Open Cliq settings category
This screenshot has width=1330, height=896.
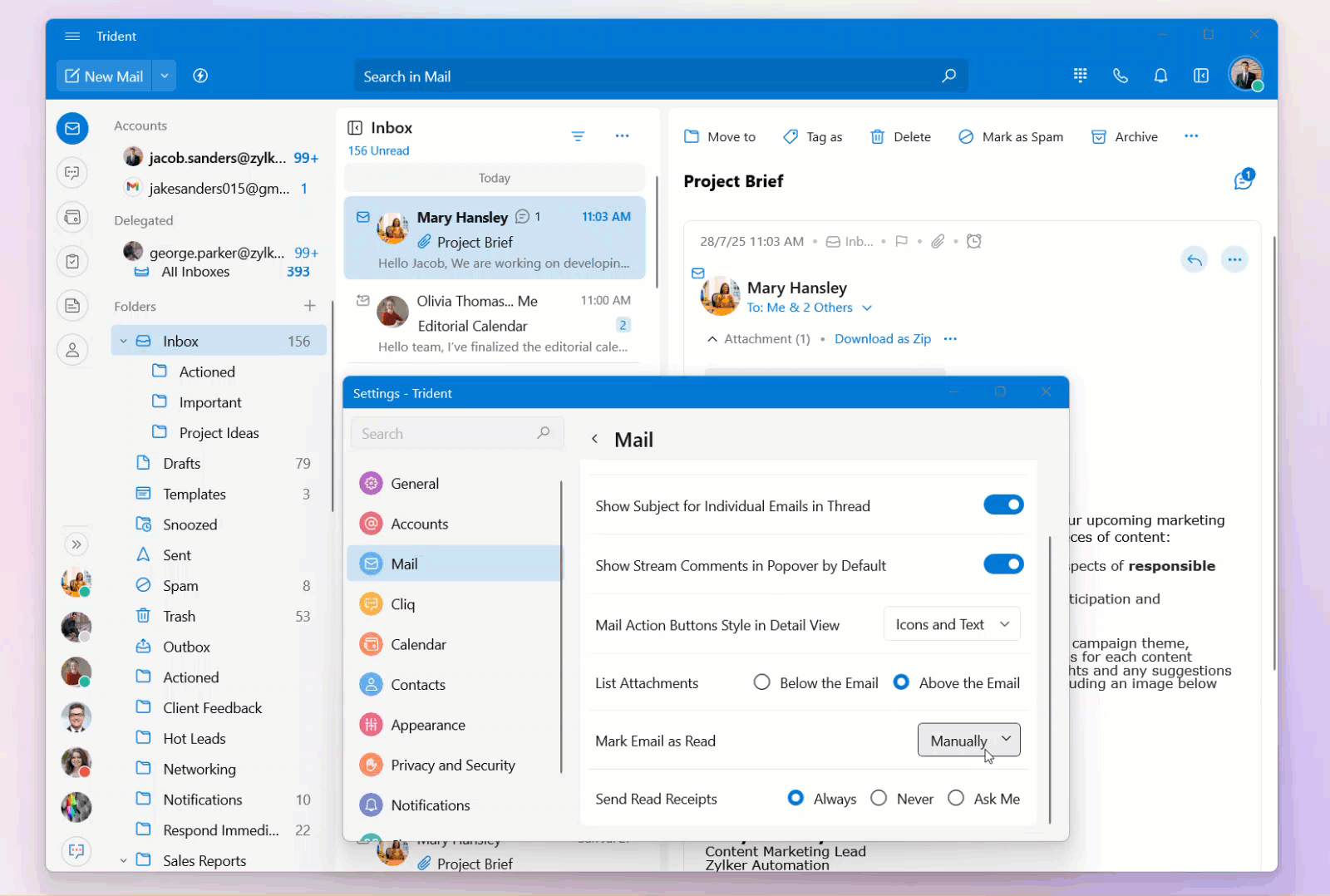tap(455, 604)
